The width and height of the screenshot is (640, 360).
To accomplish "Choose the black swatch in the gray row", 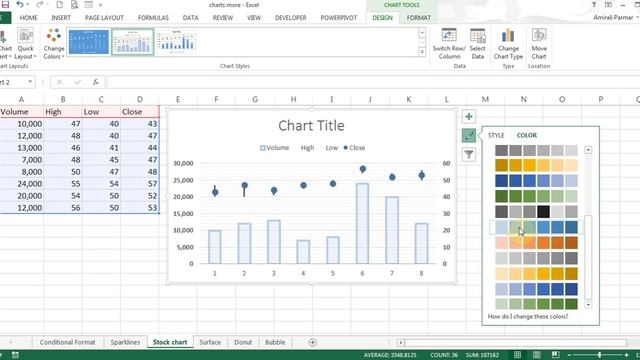I will (543, 212).
